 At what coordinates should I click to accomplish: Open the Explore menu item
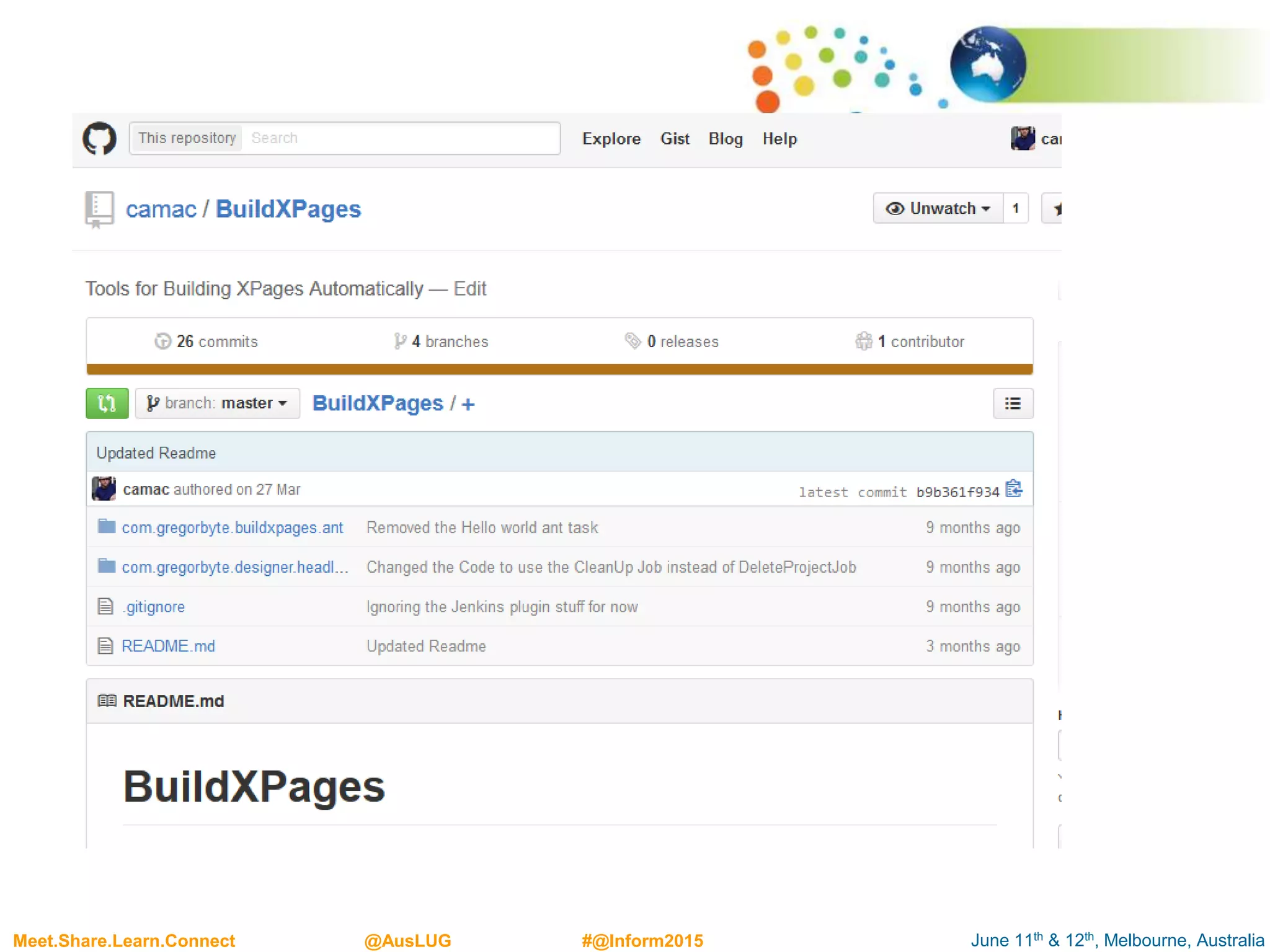(611, 139)
